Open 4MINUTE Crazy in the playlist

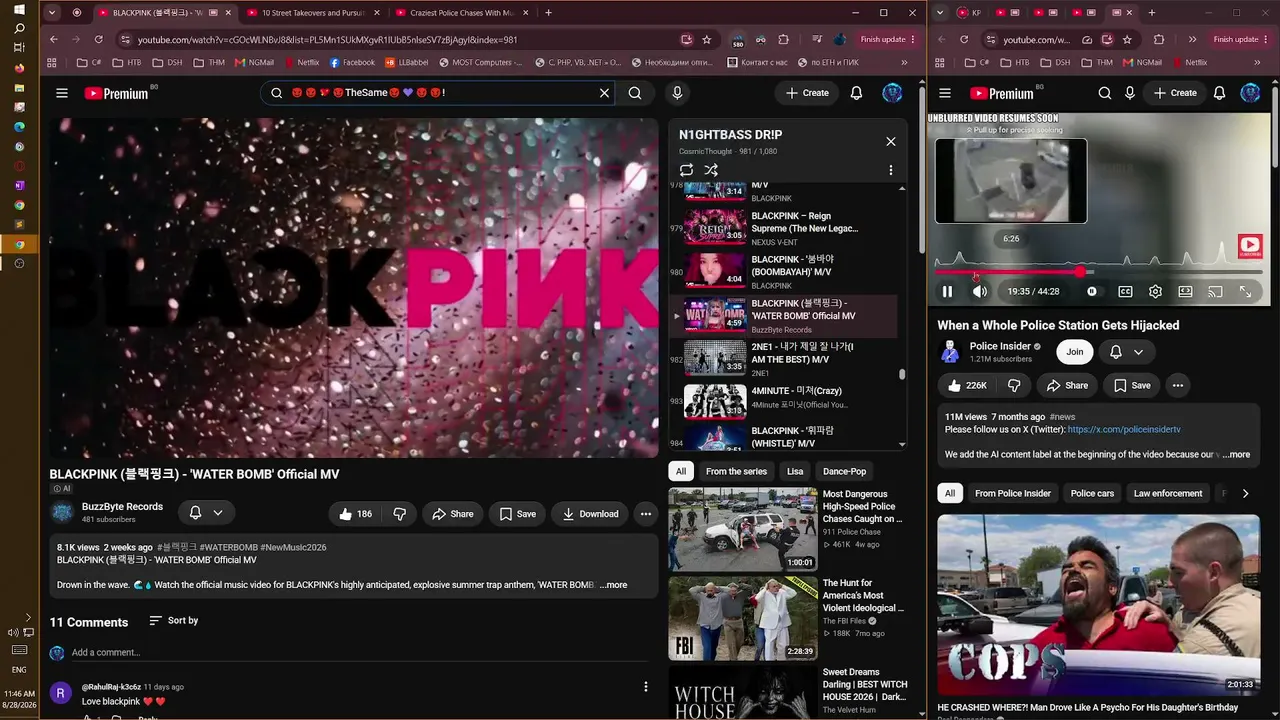(785, 401)
